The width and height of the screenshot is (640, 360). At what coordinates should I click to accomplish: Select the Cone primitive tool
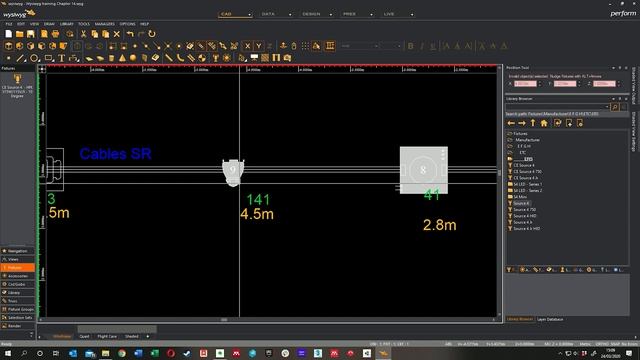point(122,58)
